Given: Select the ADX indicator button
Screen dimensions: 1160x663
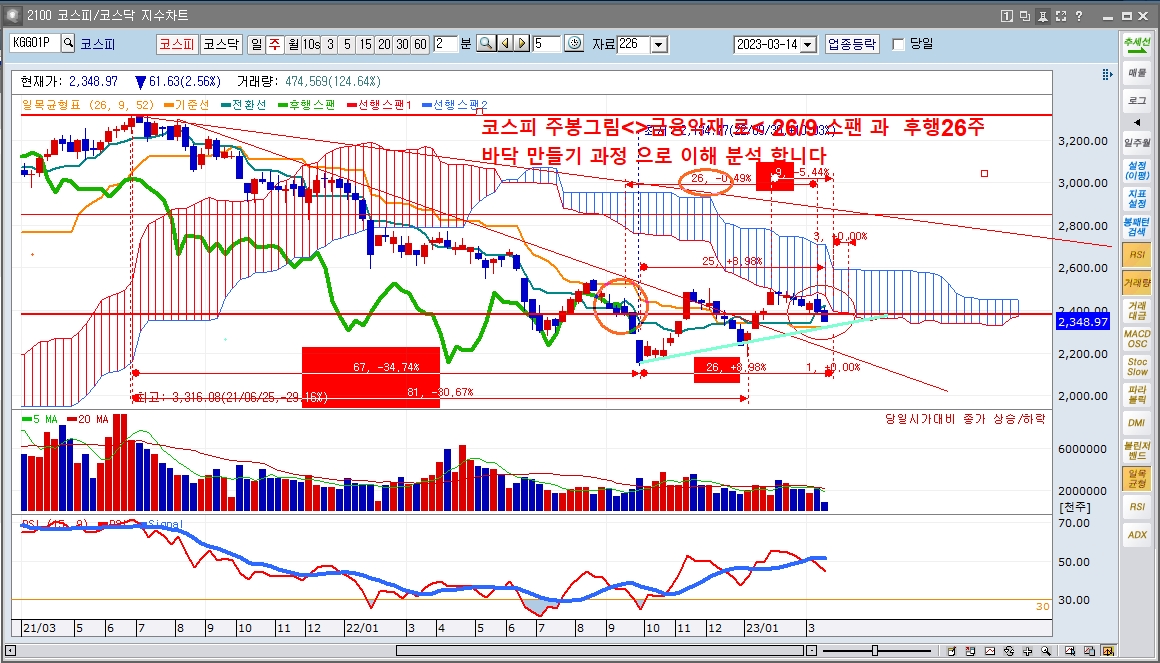Looking at the screenshot, I should click(1136, 535).
